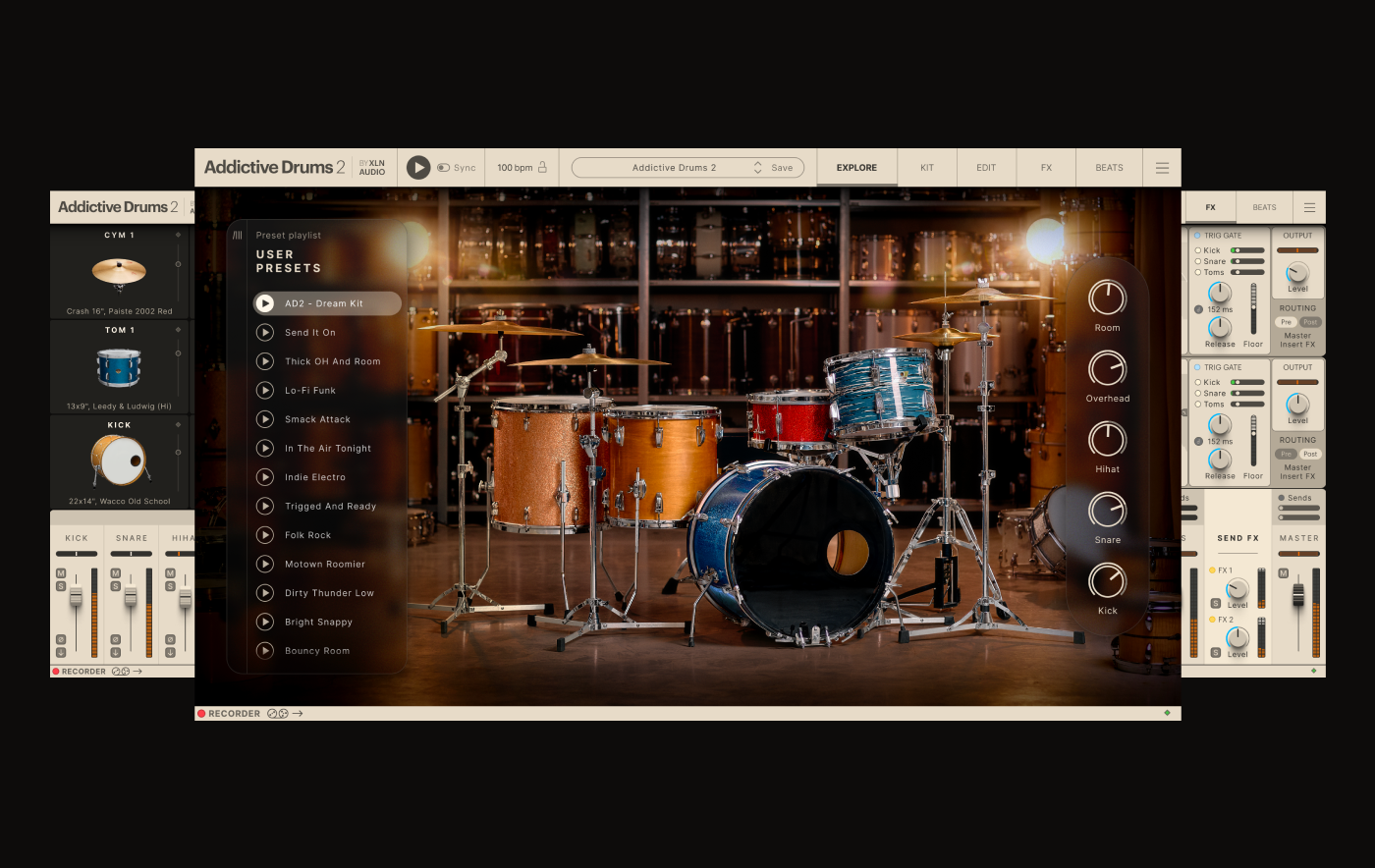The height and width of the screenshot is (868, 1375).
Task: Invert phase on the KICK channel
Action: (x=61, y=639)
